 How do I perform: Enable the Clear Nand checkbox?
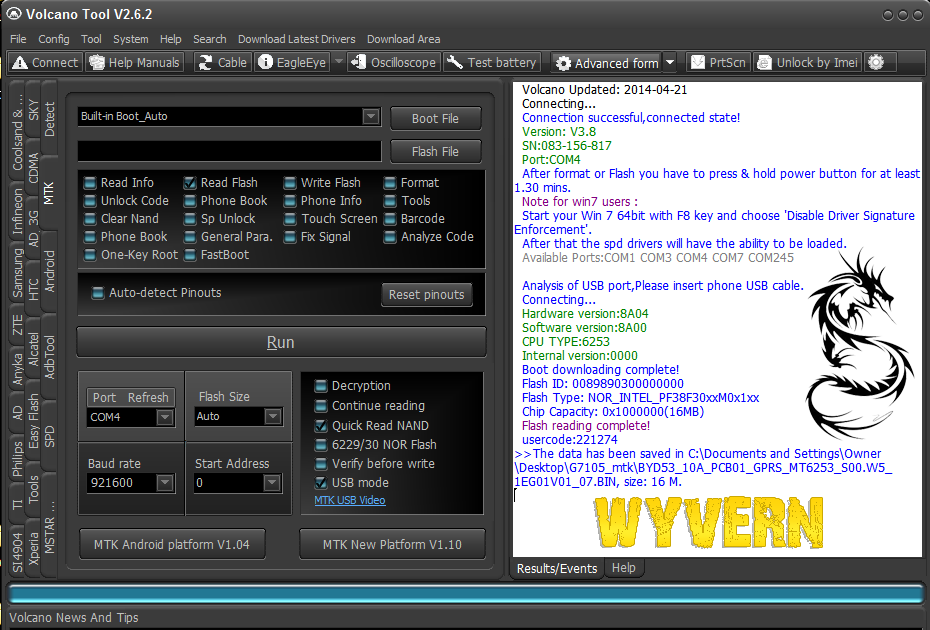(x=90, y=219)
